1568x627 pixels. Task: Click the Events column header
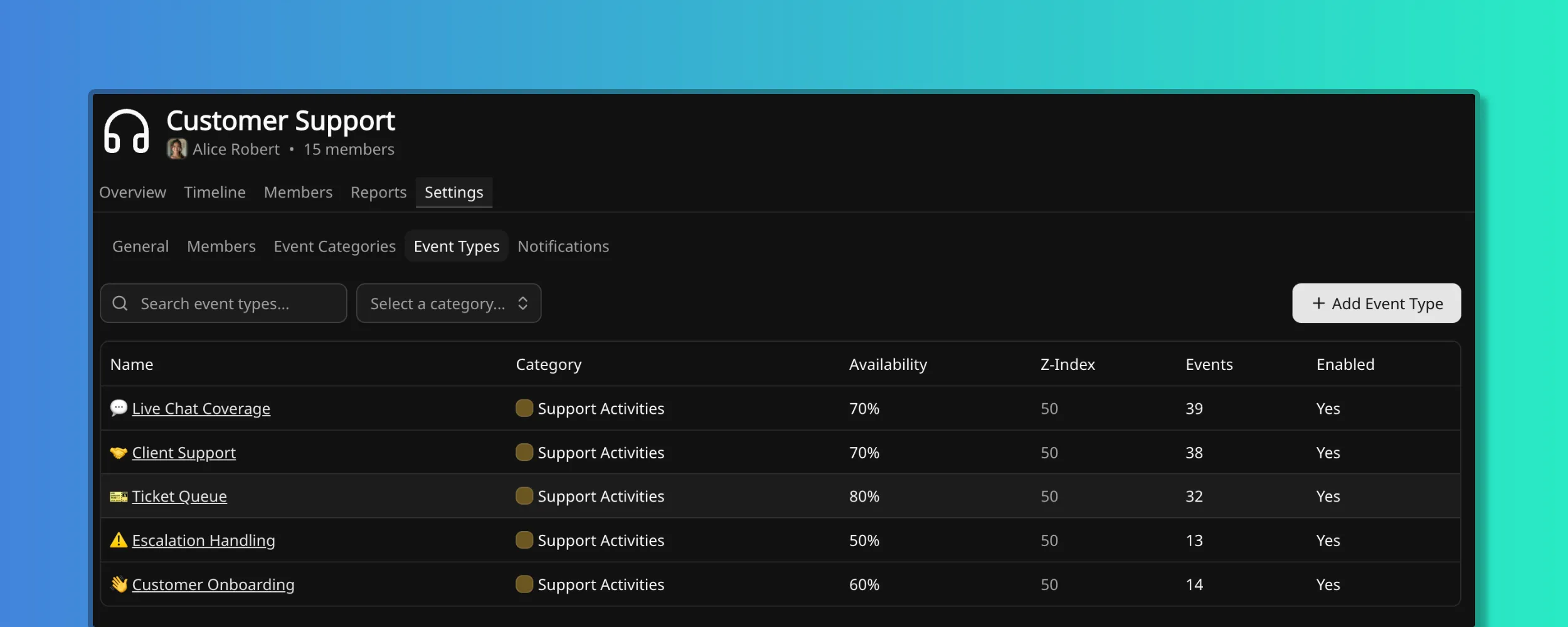pyautogui.click(x=1209, y=364)
